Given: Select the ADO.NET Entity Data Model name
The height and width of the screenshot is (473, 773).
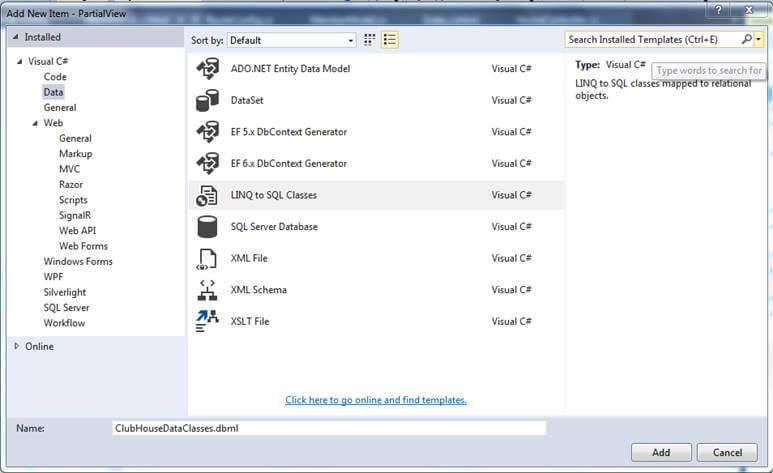Looking at the screenshot, I should [x=290, y=69].
